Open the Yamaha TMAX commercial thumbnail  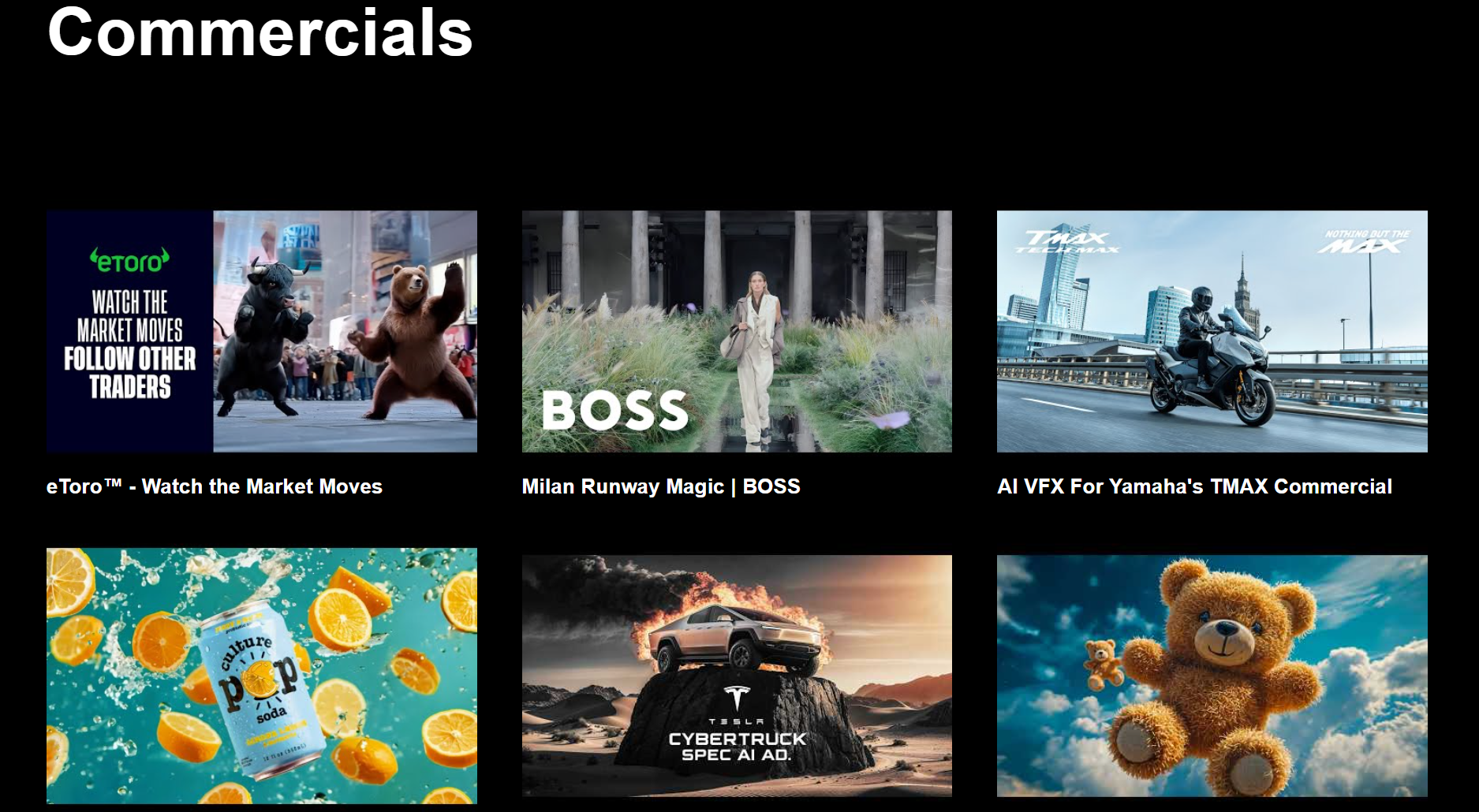(1212, 331)
